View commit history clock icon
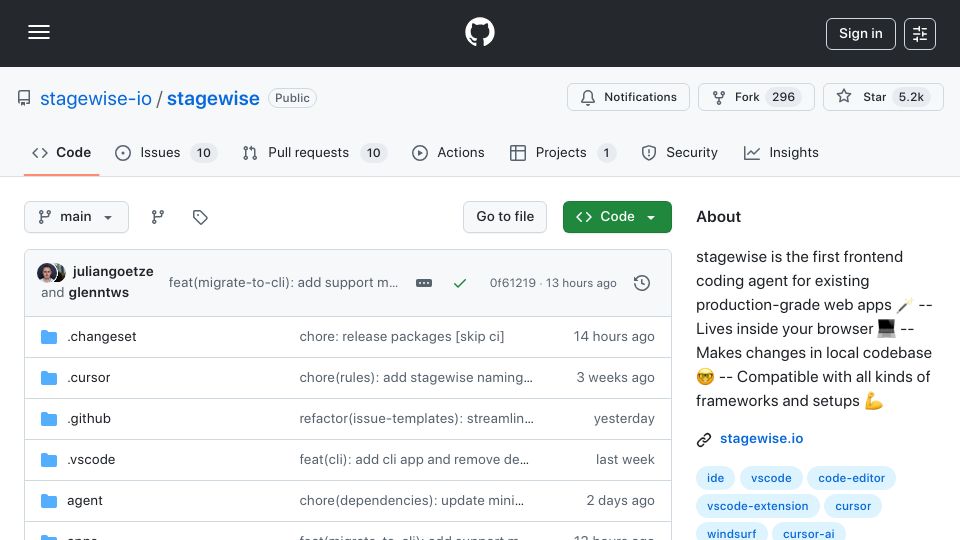This screenshot has width=960, height=540. [x=642, y=283]
